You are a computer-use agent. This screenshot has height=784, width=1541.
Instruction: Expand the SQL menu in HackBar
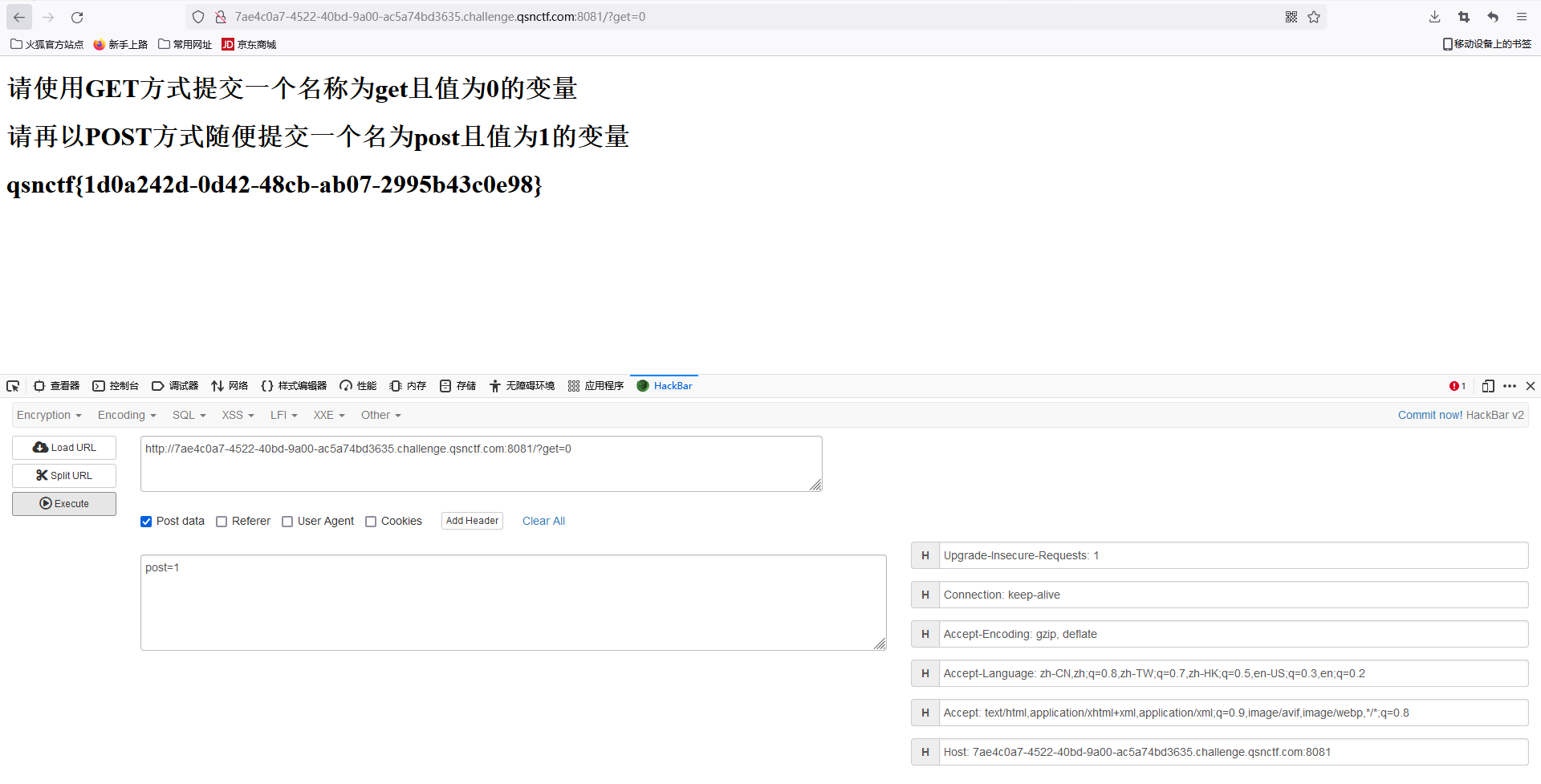point(188,415)
